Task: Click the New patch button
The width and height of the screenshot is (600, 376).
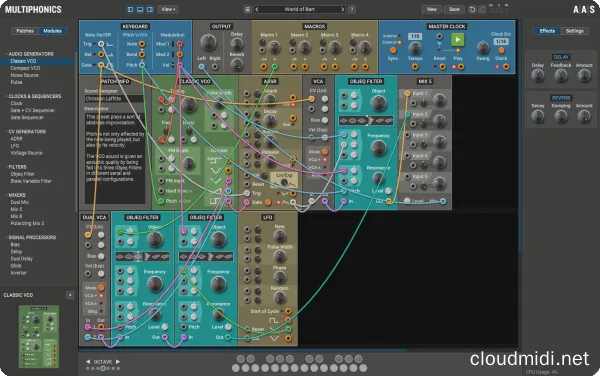Action: click(432, 9)
